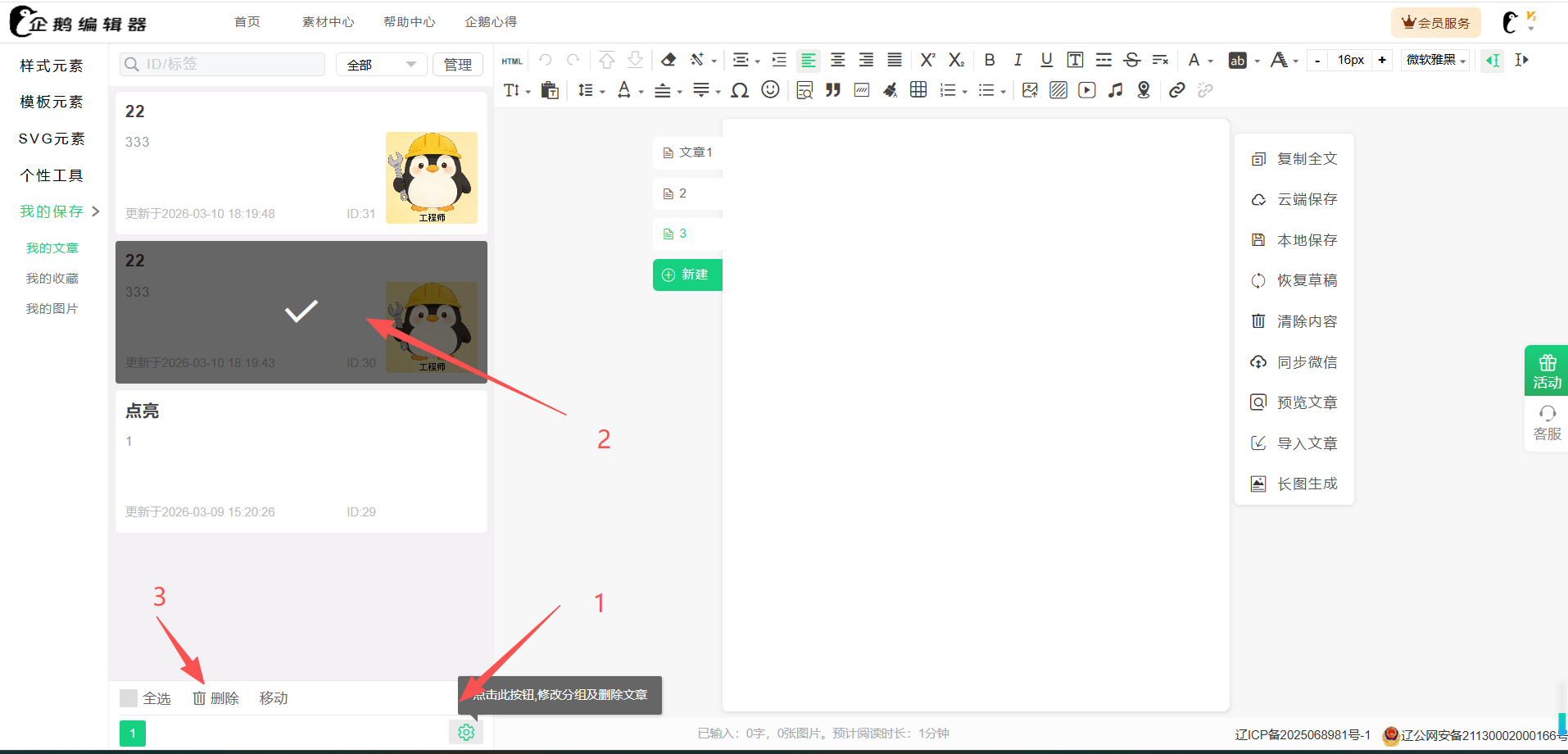Click the 新建 new article button

687,275
